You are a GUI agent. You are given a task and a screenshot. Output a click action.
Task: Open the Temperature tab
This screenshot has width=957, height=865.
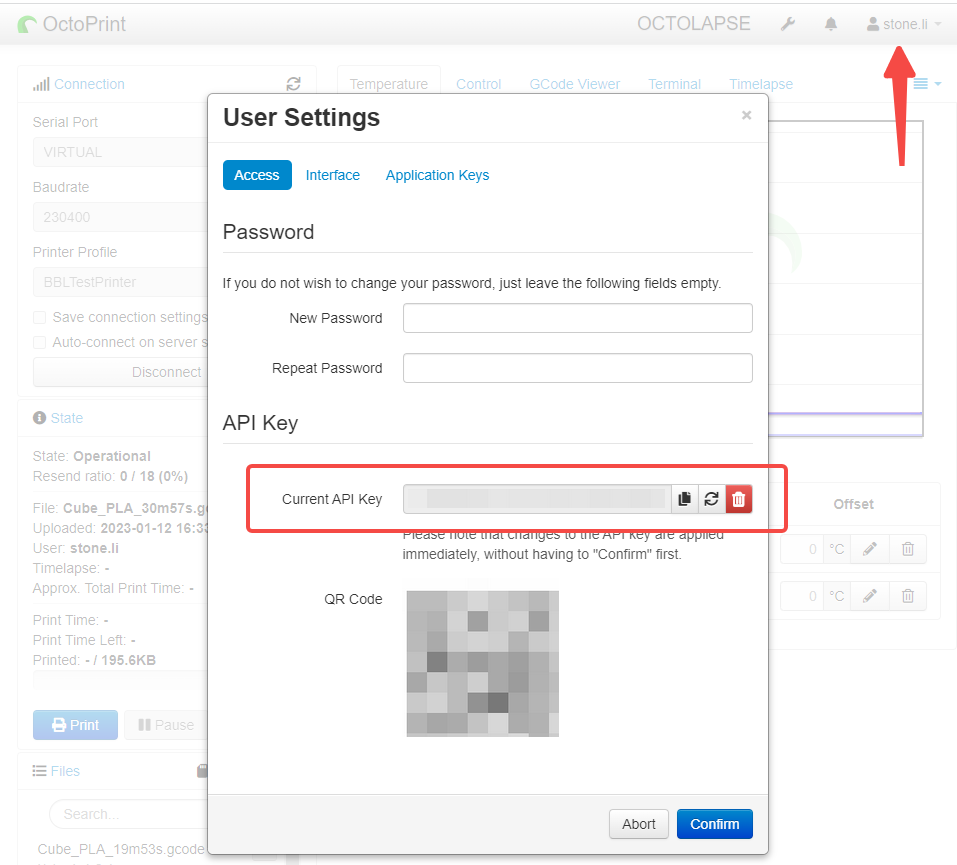(x=388, y=84)
